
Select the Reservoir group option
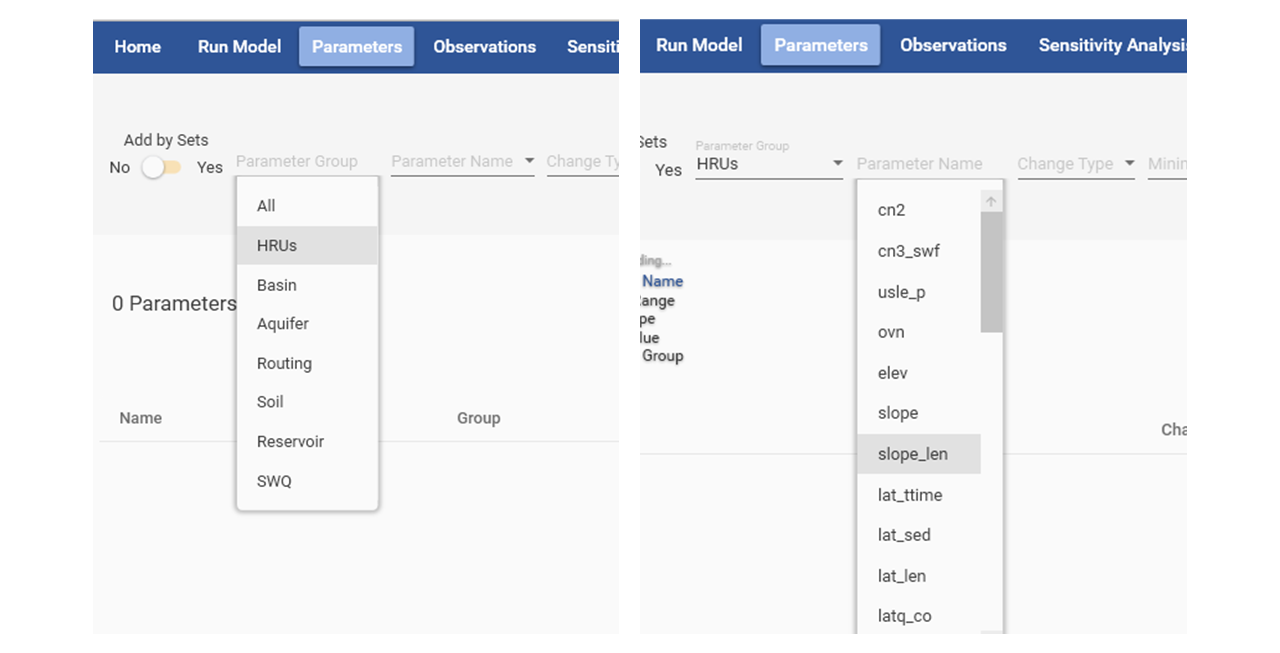(288, 441)
